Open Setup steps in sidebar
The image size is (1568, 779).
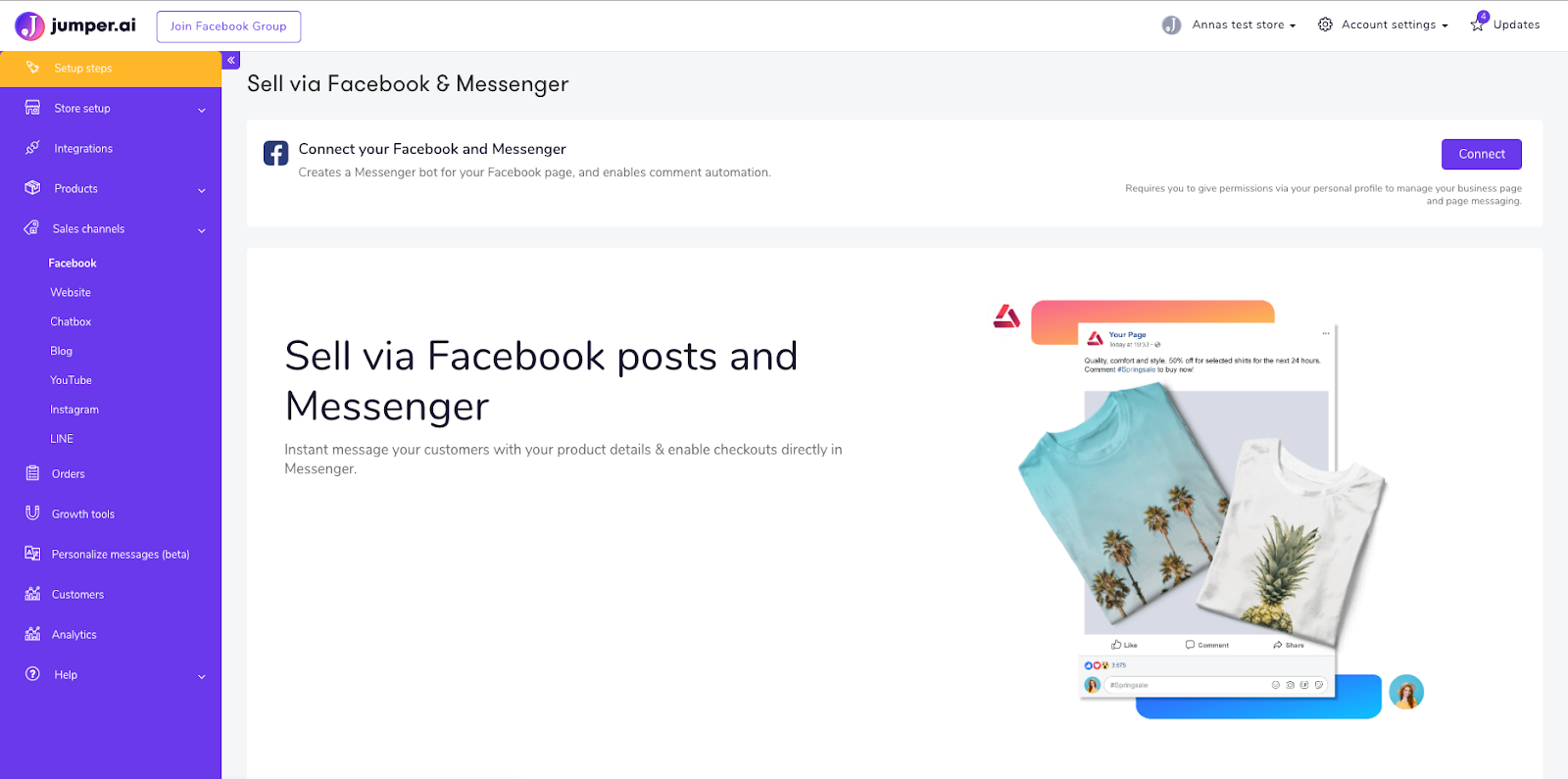[x=111, y=69]
